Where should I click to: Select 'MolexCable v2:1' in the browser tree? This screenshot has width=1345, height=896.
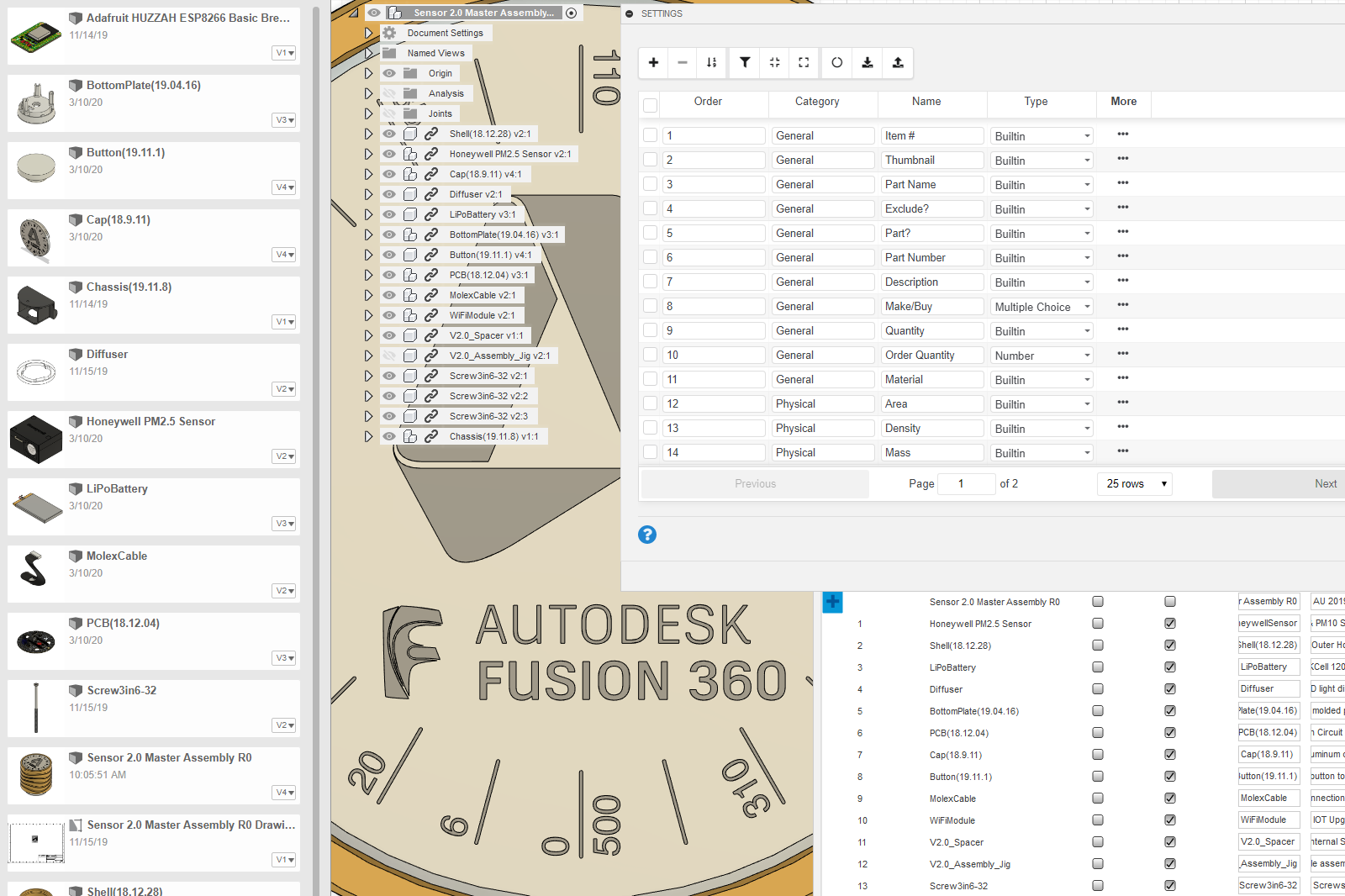coord(483,295)
